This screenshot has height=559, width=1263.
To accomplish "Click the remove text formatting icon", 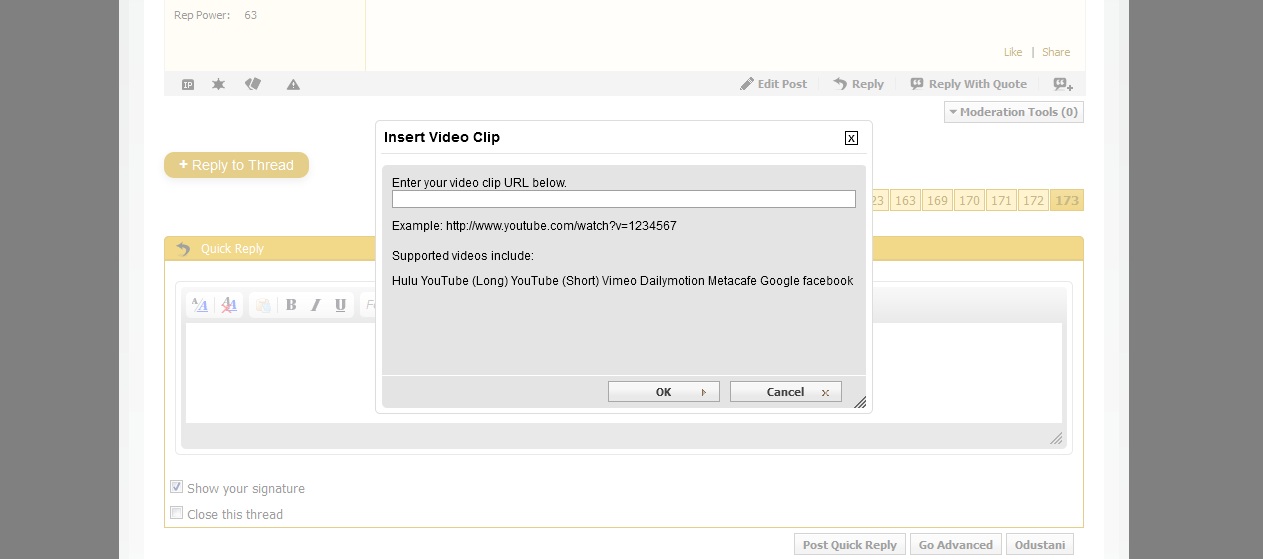I will (x=229, y=305).
